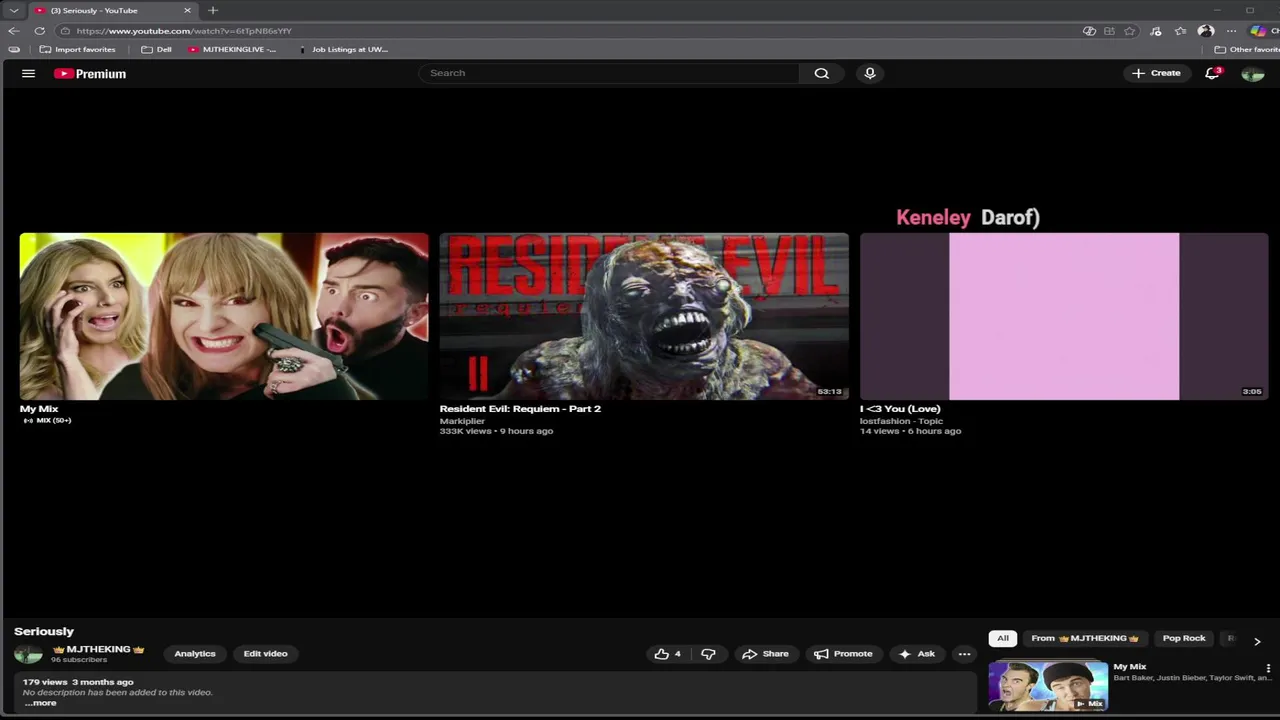Screen dimensions: 1280x720
Task: Open more actions three-dot menu
Action: pos(964,654)
